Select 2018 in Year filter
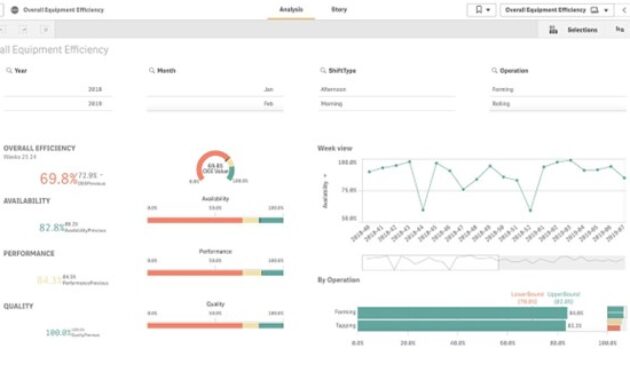Viewport: 630px width, 380px height. coord(57,89)
